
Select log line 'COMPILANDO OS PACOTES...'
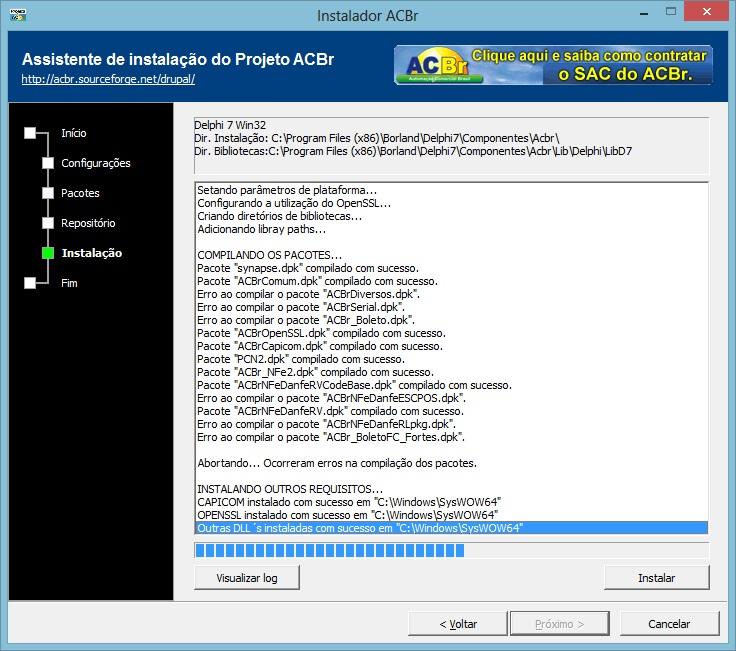pyautogui.click(x=269, y=255)
